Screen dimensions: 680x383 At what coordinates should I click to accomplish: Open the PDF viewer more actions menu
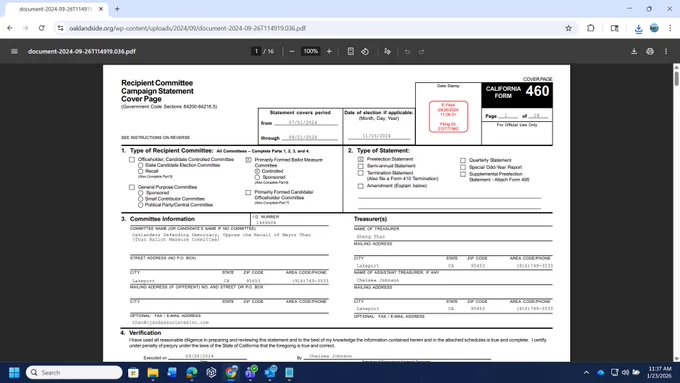[x=666, y=51]
